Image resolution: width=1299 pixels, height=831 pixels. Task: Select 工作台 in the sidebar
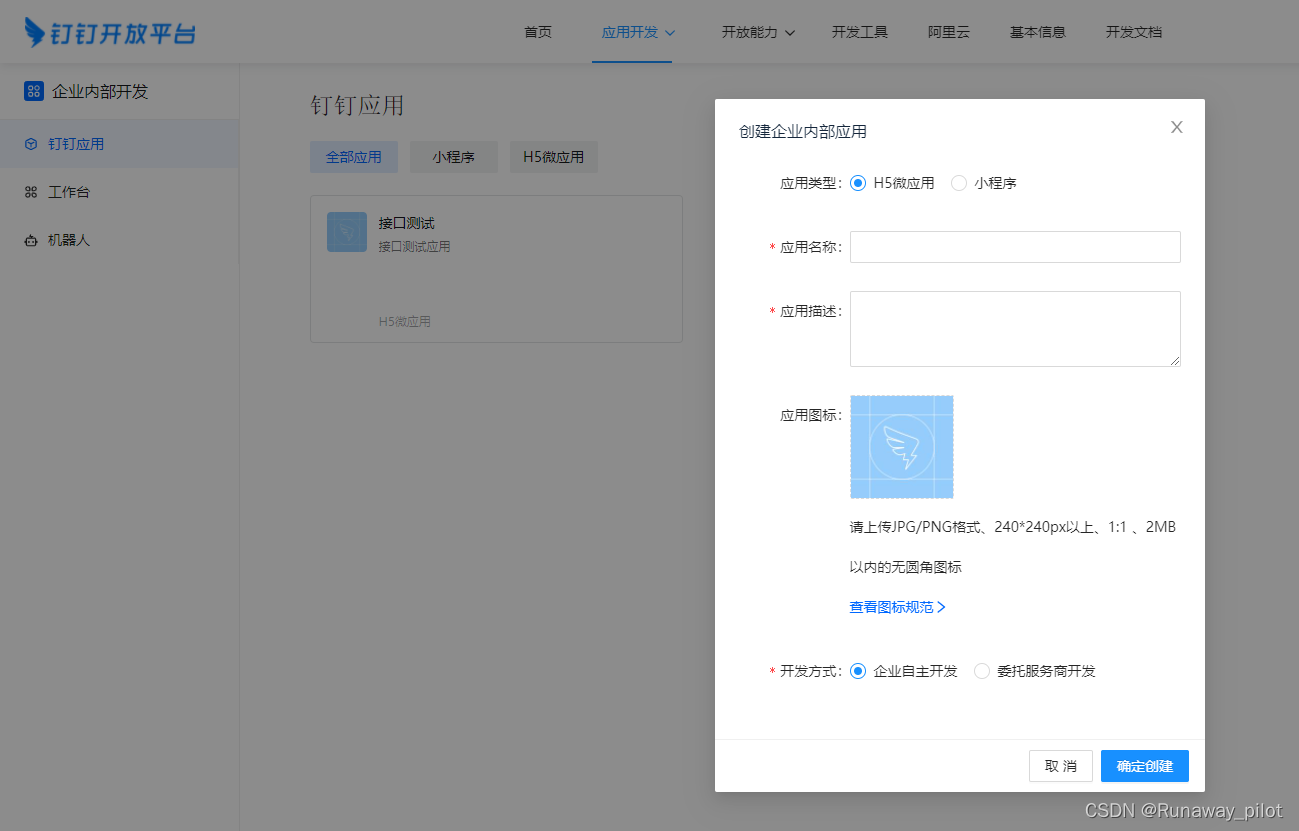pyautogui.click(x=120, y=192)
